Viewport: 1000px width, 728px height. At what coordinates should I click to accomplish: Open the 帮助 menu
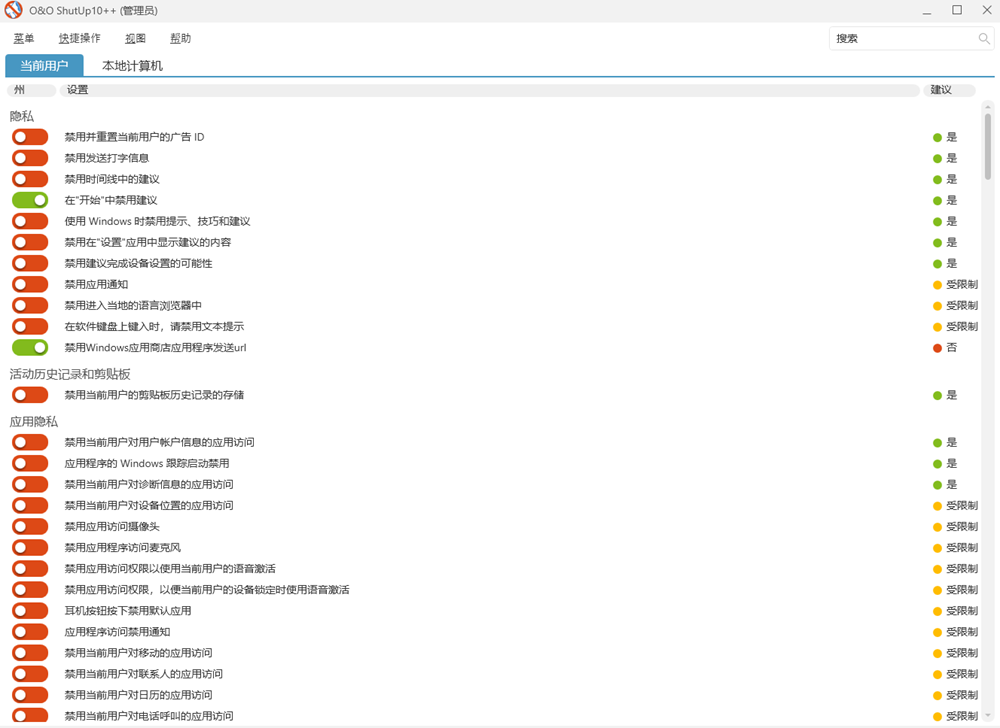[180, 39]
